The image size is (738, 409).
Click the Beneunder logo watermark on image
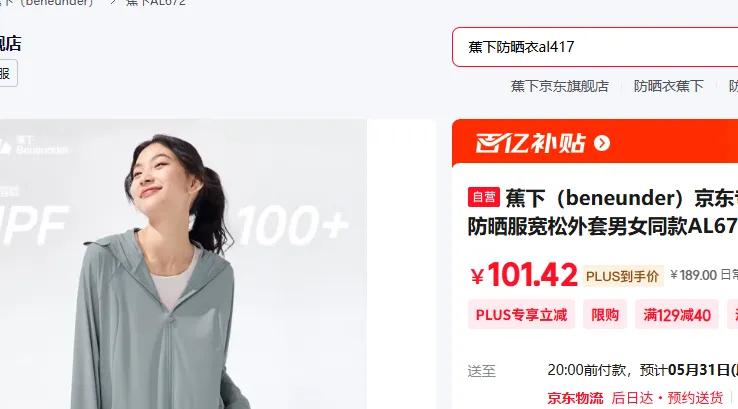tap(34, 144)
